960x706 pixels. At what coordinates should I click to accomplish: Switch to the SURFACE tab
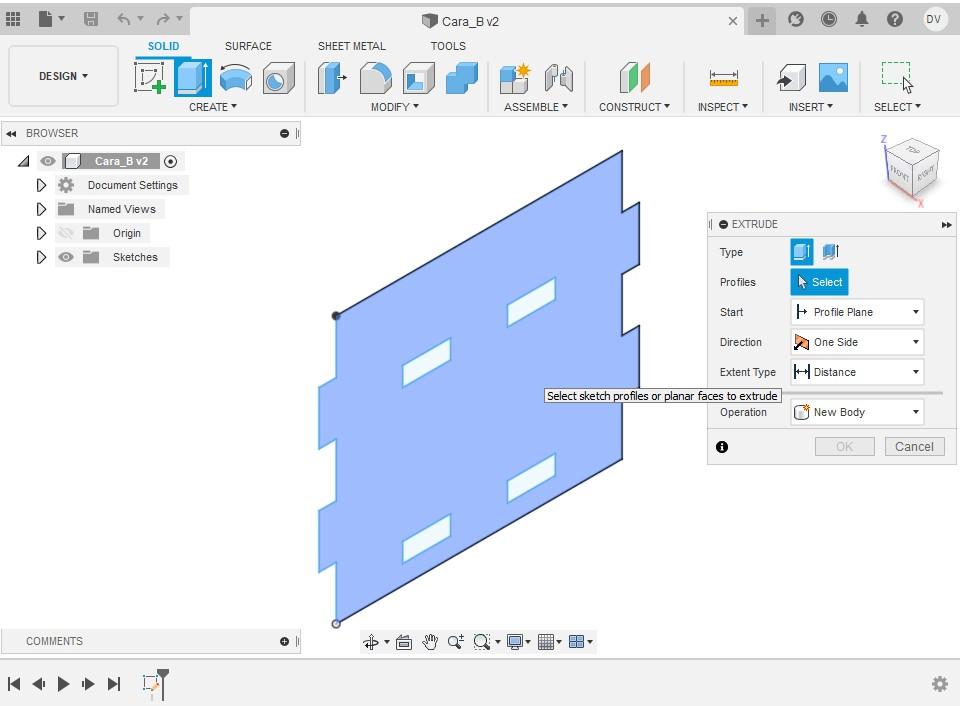click(248, 46)
